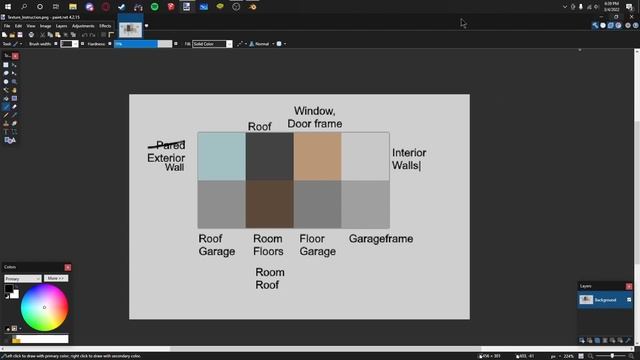Viewport: 640px width, 360px height.
Task: Toggle the pixel grid toolbar button
Action: (x=103, y=35)
